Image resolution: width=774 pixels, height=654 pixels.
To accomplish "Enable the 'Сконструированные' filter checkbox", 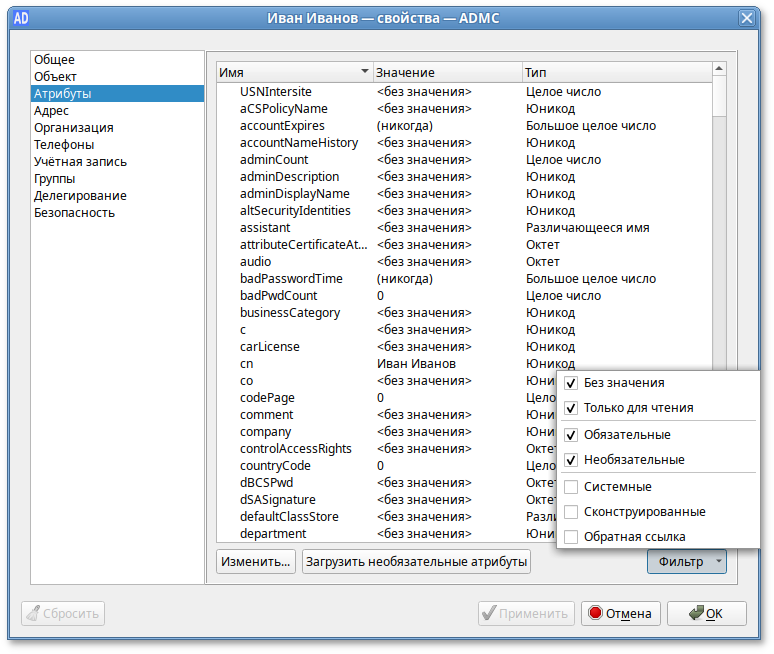I will coord(571,512).
